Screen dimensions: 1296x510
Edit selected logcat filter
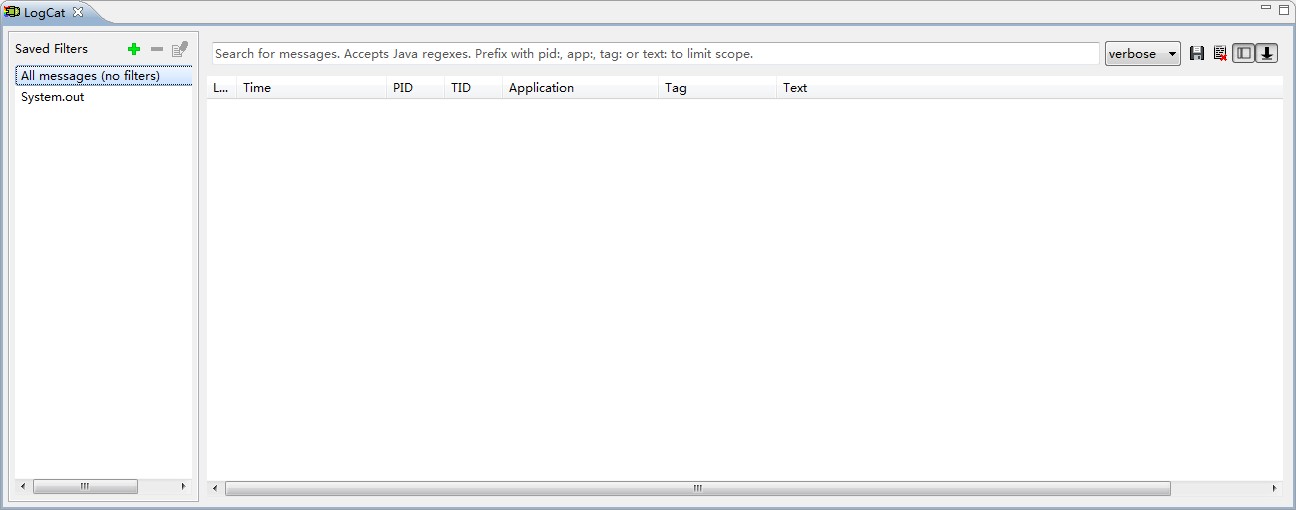(180, 49)
